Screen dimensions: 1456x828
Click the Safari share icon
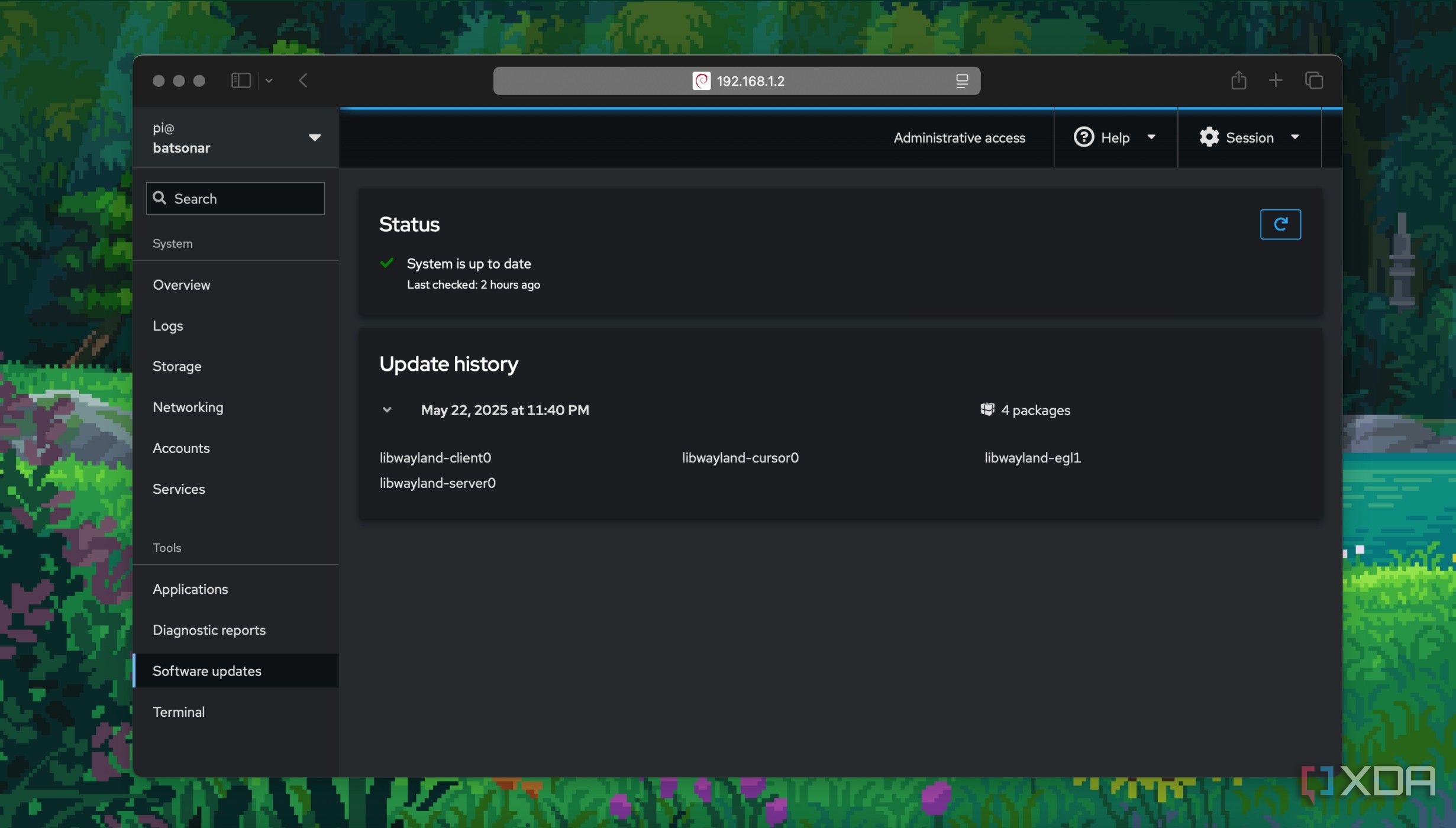click(1239, 80)
